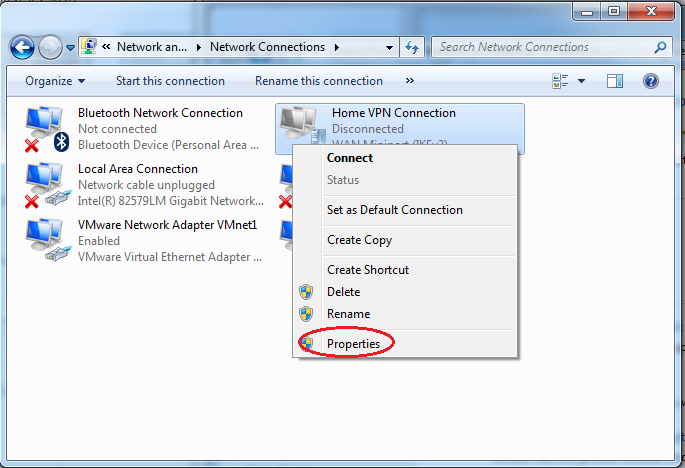
Task: Click Start this connection button
Action: [x=170, y=81]
